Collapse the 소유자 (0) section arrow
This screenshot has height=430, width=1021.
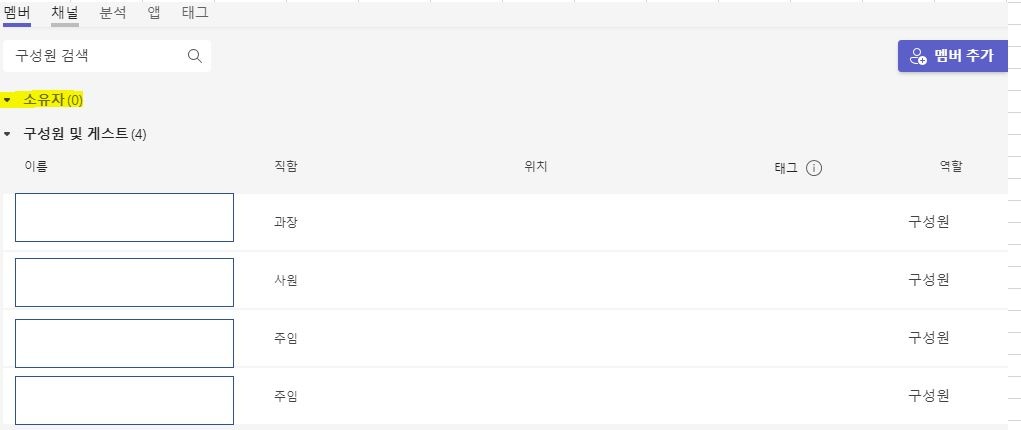tap(7, 100)
